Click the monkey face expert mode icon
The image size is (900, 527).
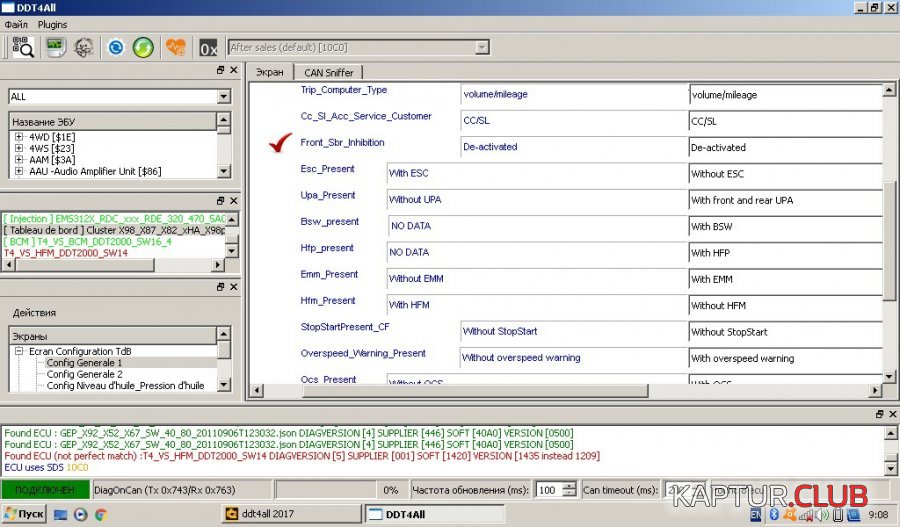(x=84, y=47)
